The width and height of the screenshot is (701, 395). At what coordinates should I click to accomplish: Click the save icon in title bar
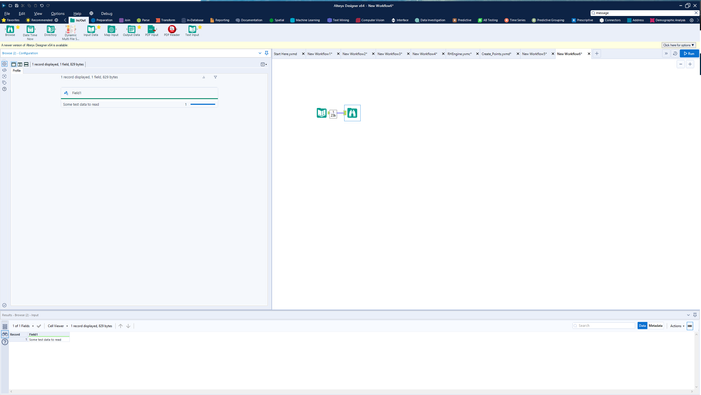17,5
